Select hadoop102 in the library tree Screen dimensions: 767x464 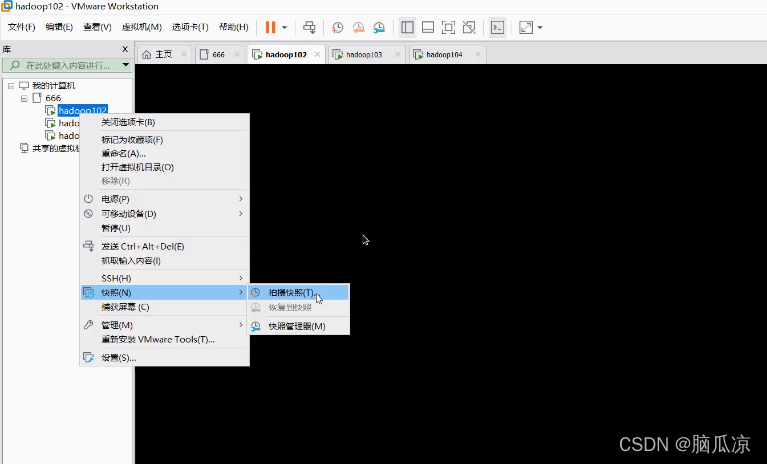(83, 110)
